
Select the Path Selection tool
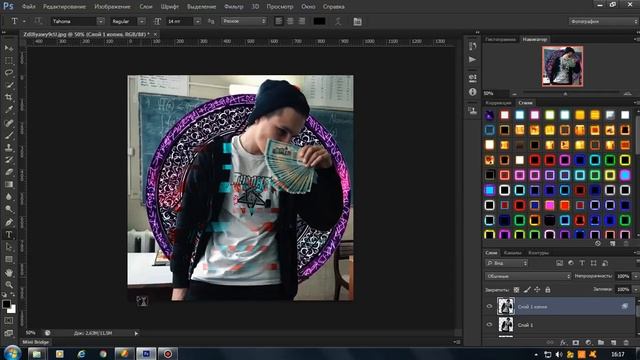coord(9,247)
